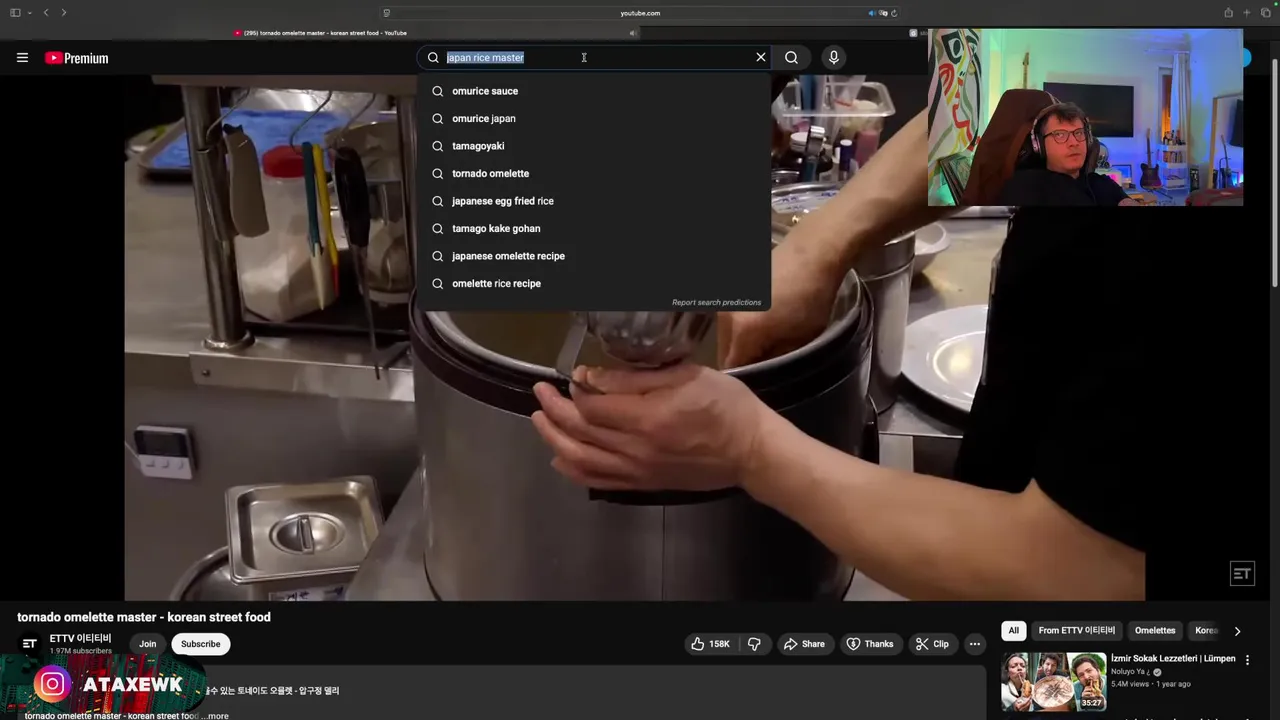Expand video description with "...more"
Screen dimensions: 1280x720
(217, 716)
